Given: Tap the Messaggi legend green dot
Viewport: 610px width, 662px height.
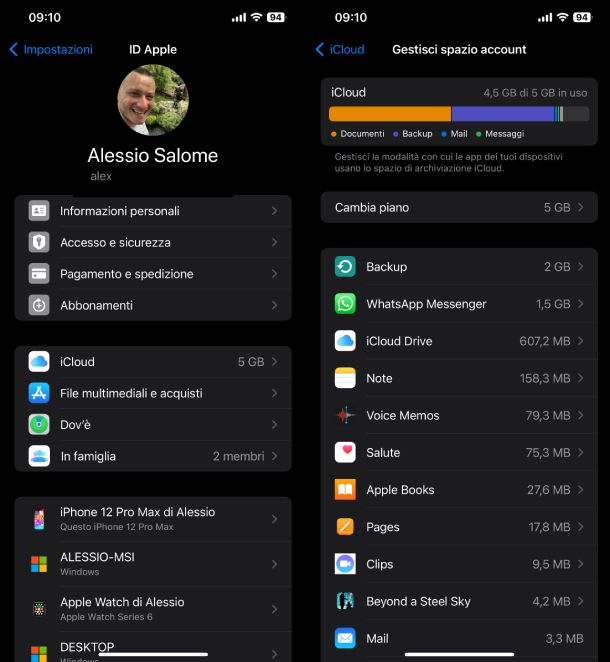Looking at the screenshot, I should tap(478, 134).
